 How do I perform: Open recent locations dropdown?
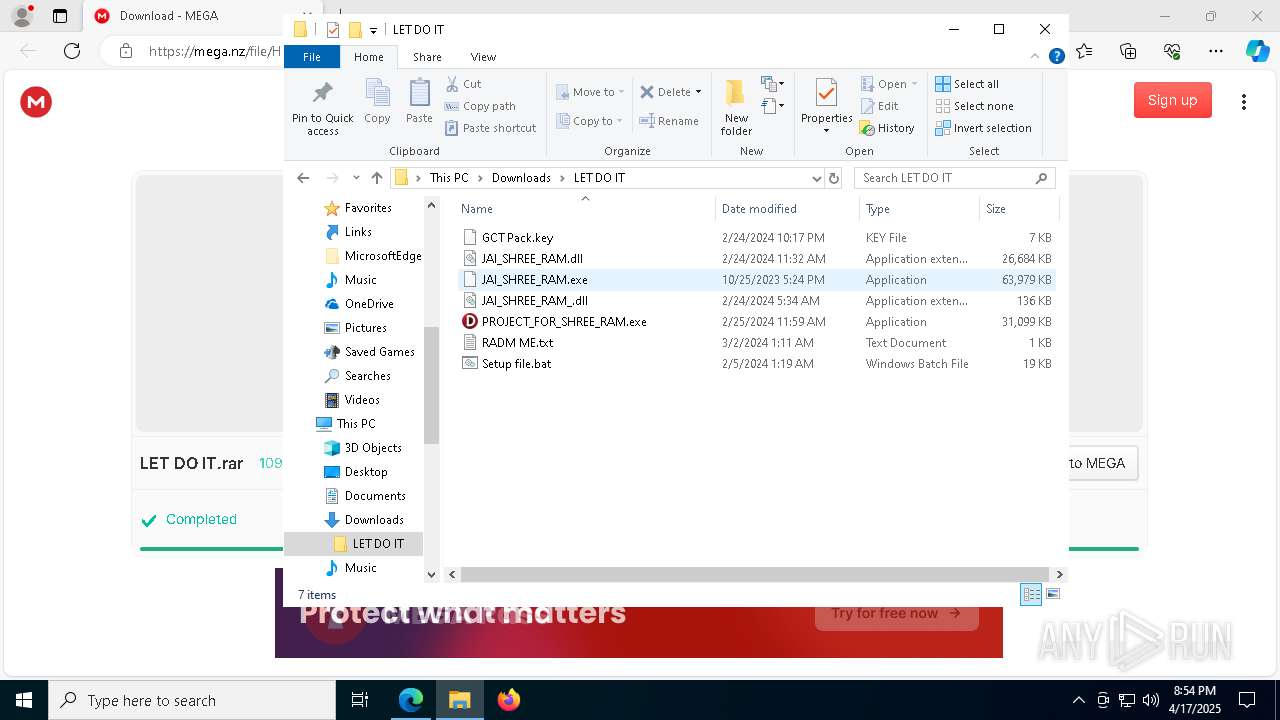[356, 178]
